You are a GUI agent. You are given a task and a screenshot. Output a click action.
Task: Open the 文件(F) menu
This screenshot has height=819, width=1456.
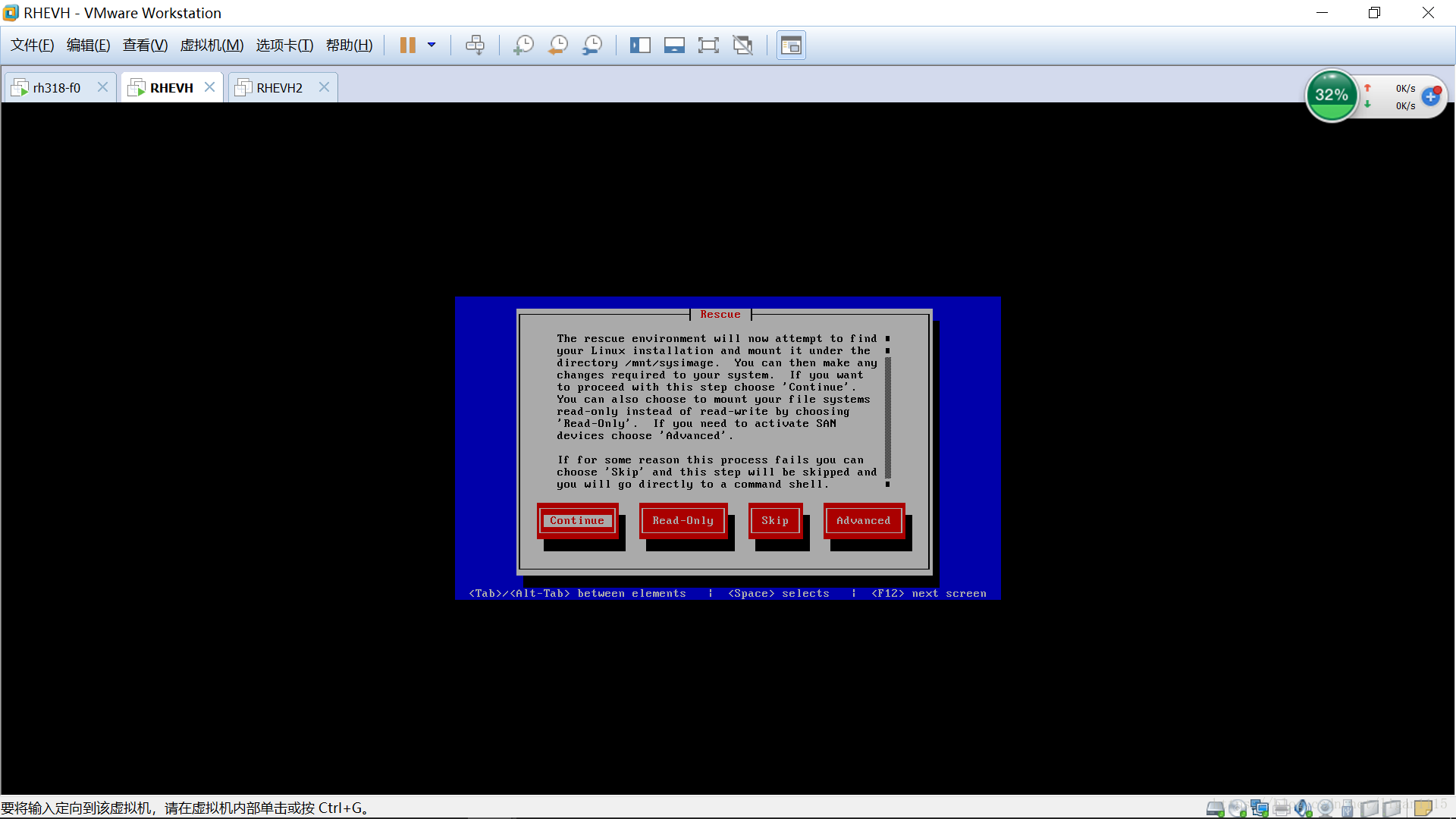pos(33,45)
